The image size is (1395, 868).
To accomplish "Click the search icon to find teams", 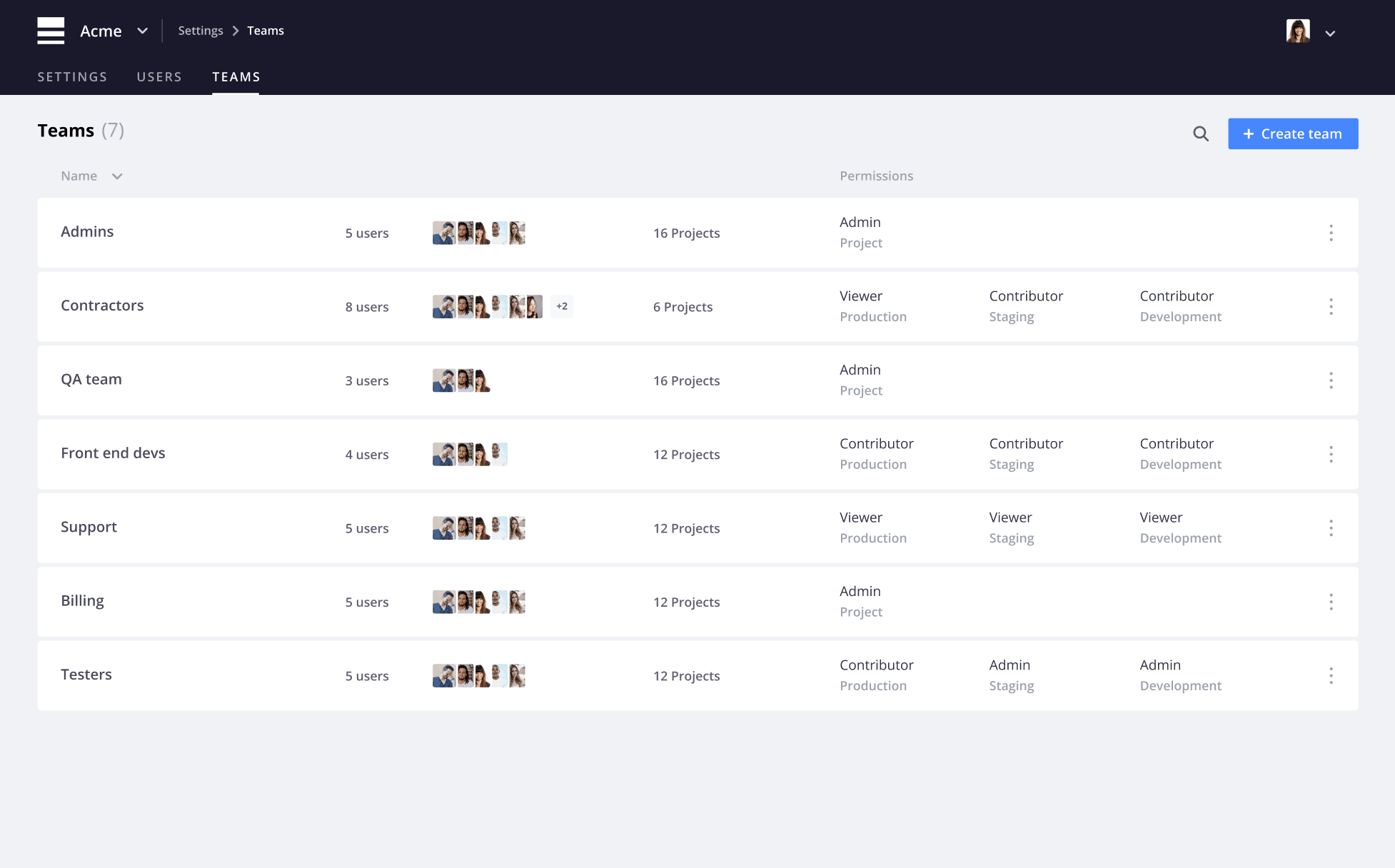I will tap(1201, 133).
